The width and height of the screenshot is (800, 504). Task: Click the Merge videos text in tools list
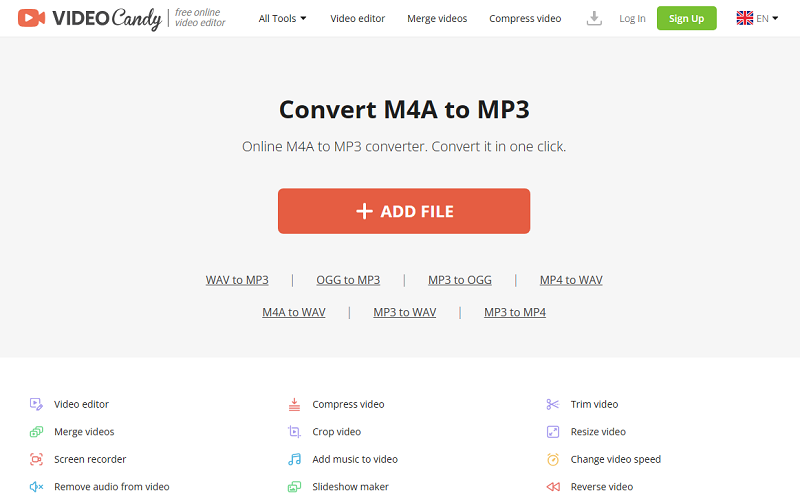coord(84,432)
